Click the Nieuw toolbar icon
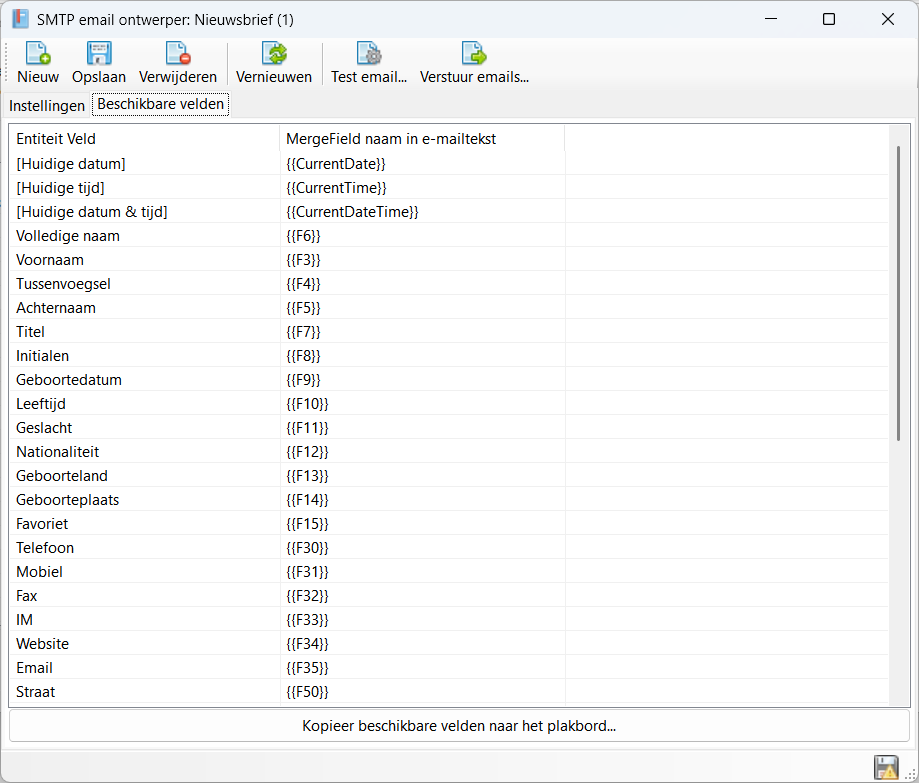The height and width of the screenshot is (783, 919). (38, 55)
